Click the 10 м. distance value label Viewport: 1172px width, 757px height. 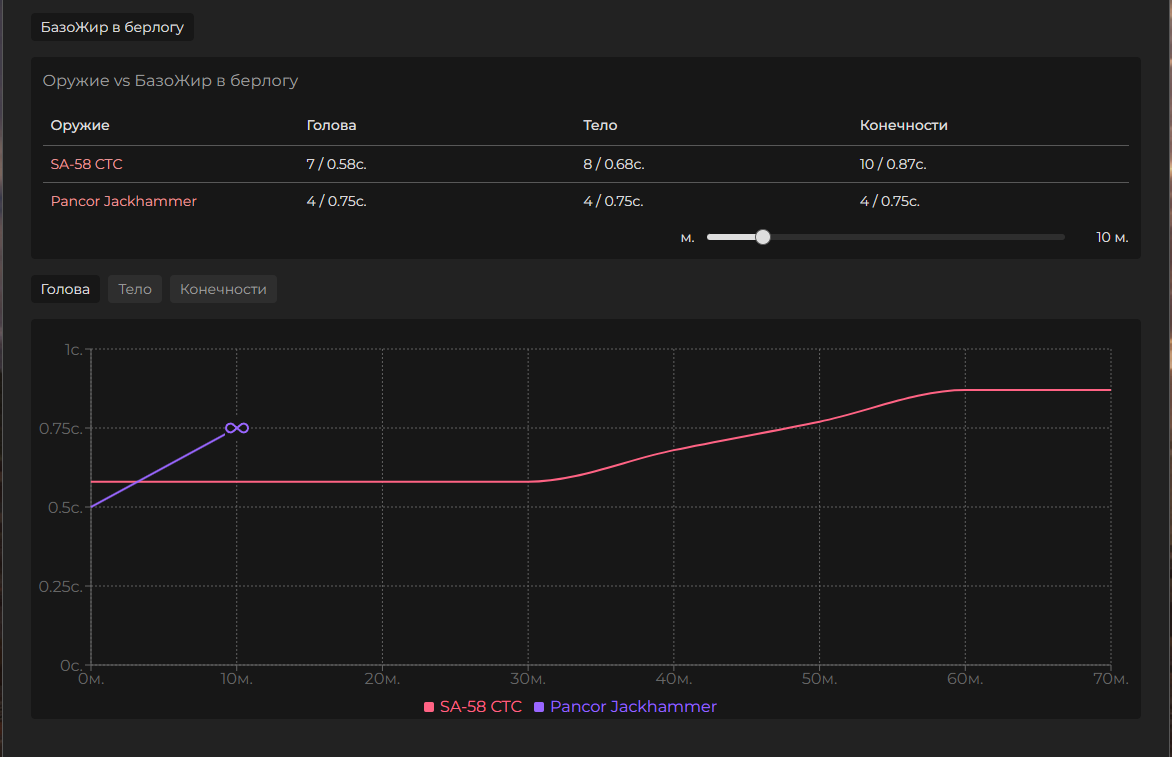click(x=1111, y=237)
